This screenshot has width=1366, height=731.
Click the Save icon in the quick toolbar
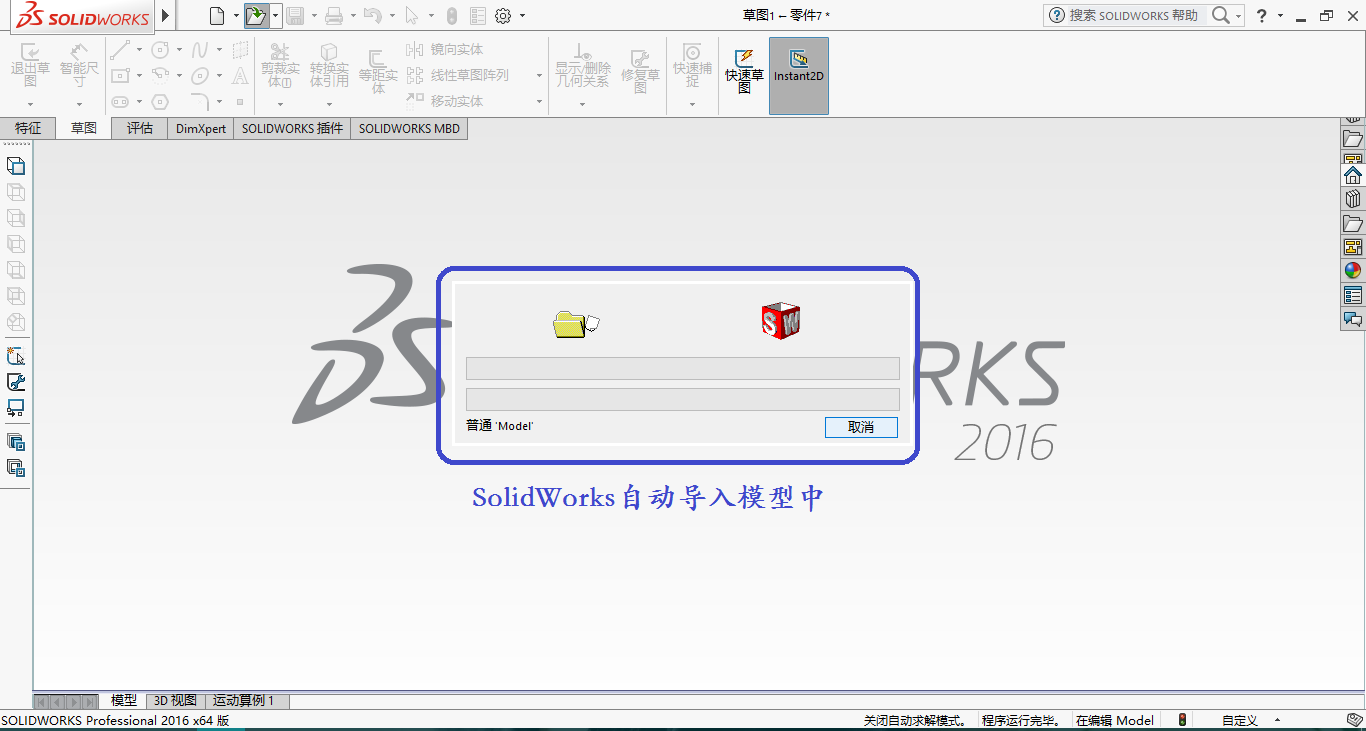pyautogui.click(x=295, y=15)
